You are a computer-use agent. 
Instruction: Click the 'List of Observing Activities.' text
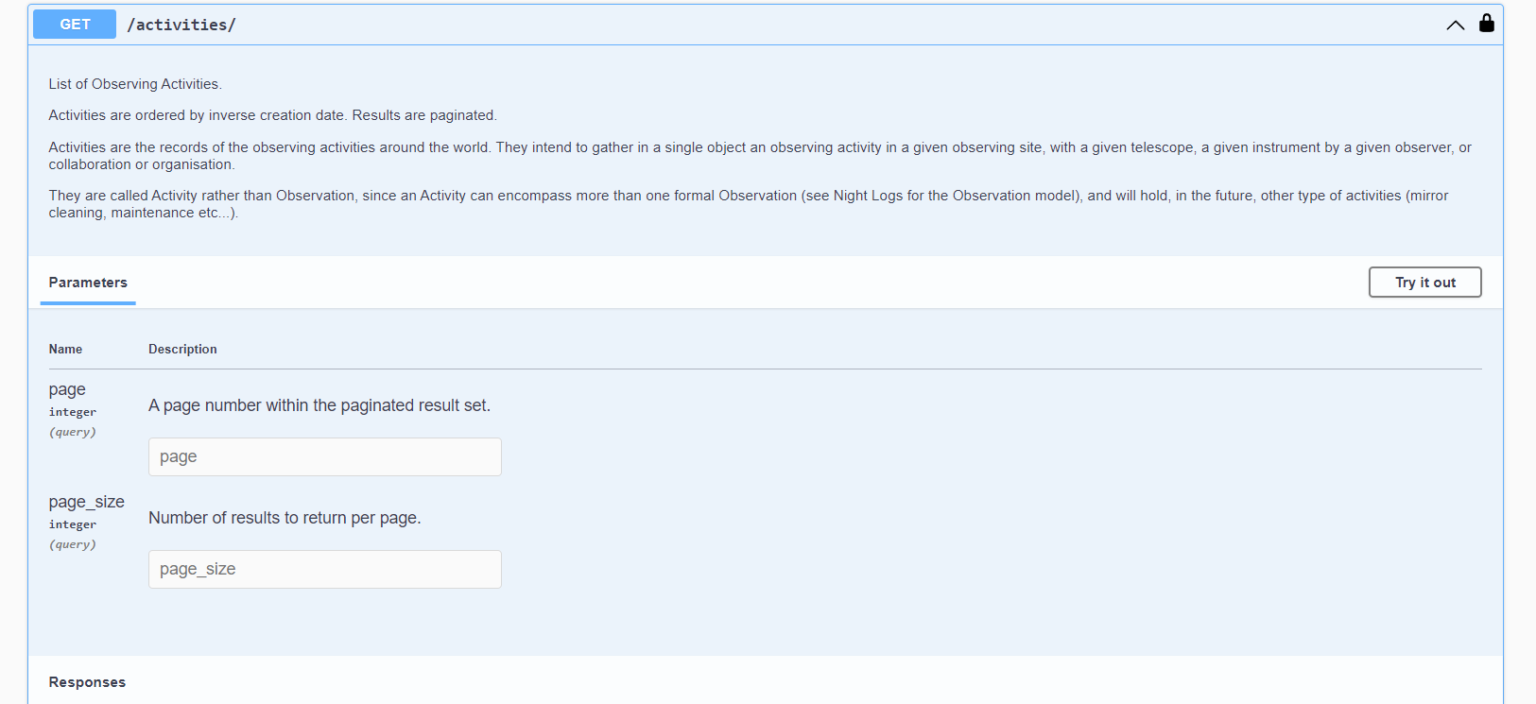135,84
